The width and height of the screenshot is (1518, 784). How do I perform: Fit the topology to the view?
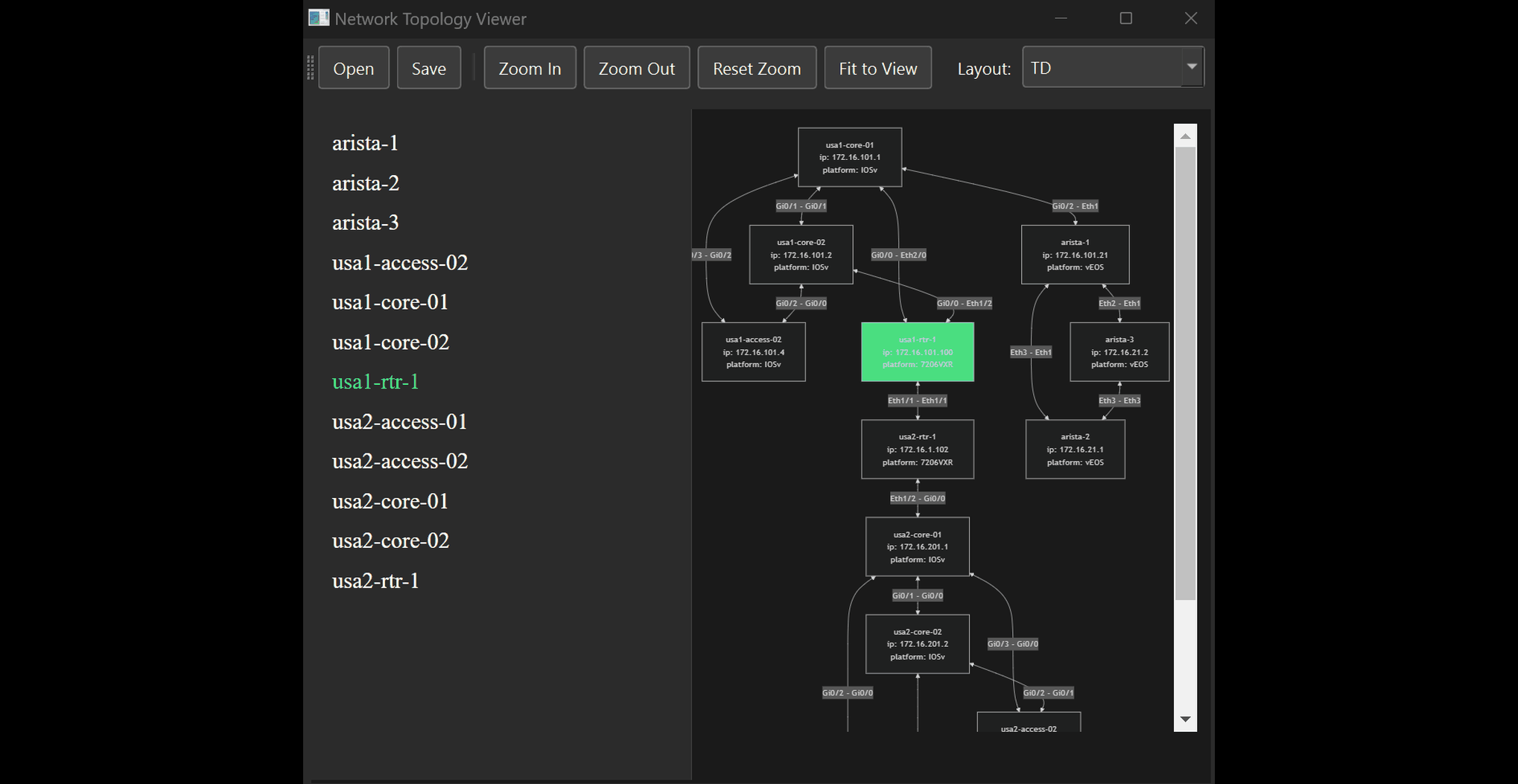coord(877,67)
